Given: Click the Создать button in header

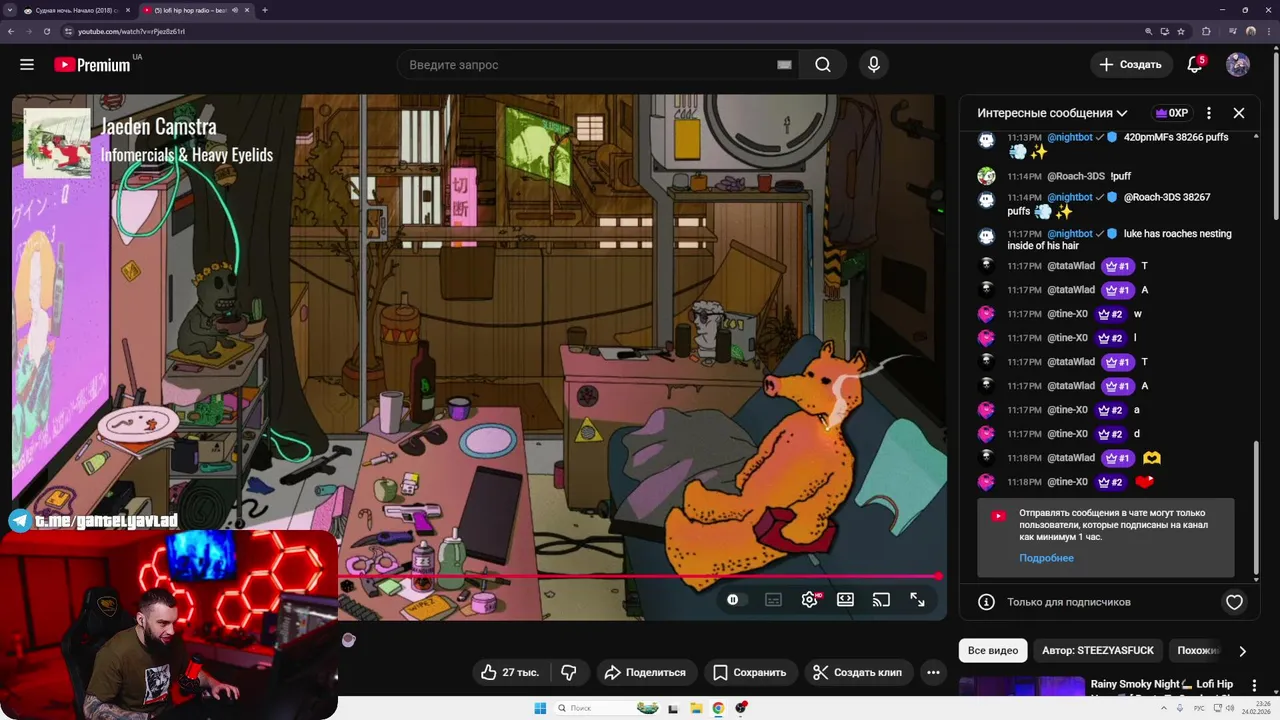Looking at the screenshot, I should [1131, 65].
